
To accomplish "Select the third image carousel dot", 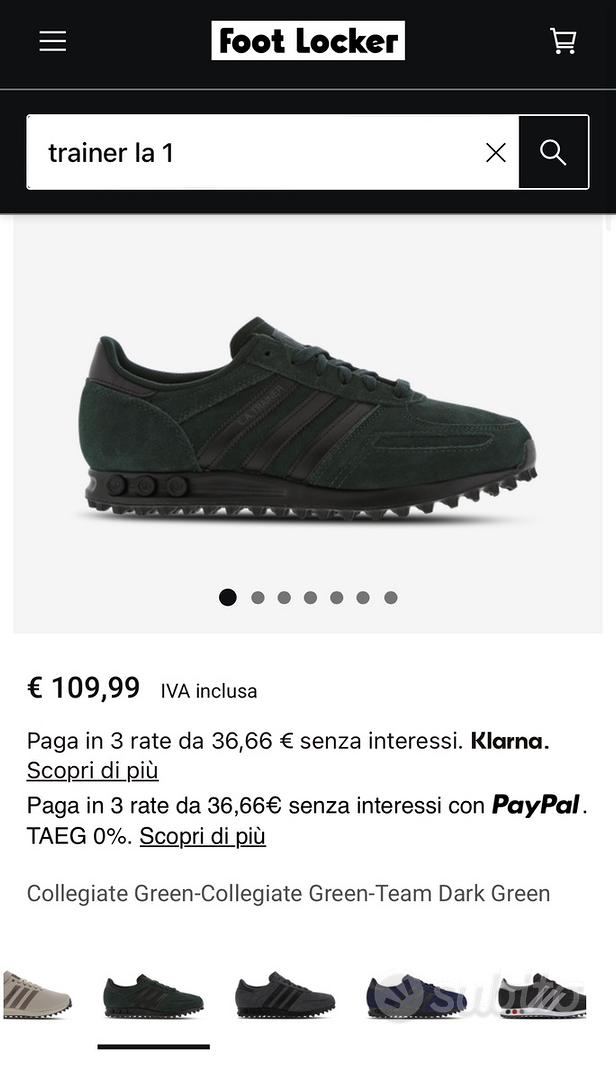I will [284, 597].
